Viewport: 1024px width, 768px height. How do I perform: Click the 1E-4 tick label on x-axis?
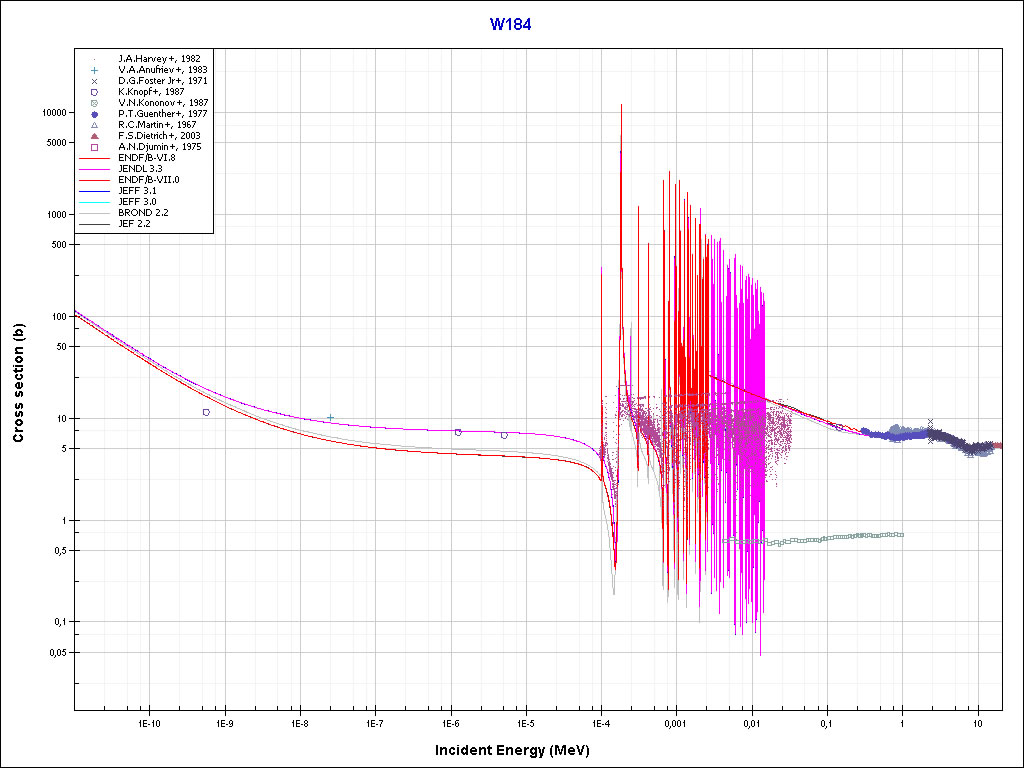(x=600, y=722)
